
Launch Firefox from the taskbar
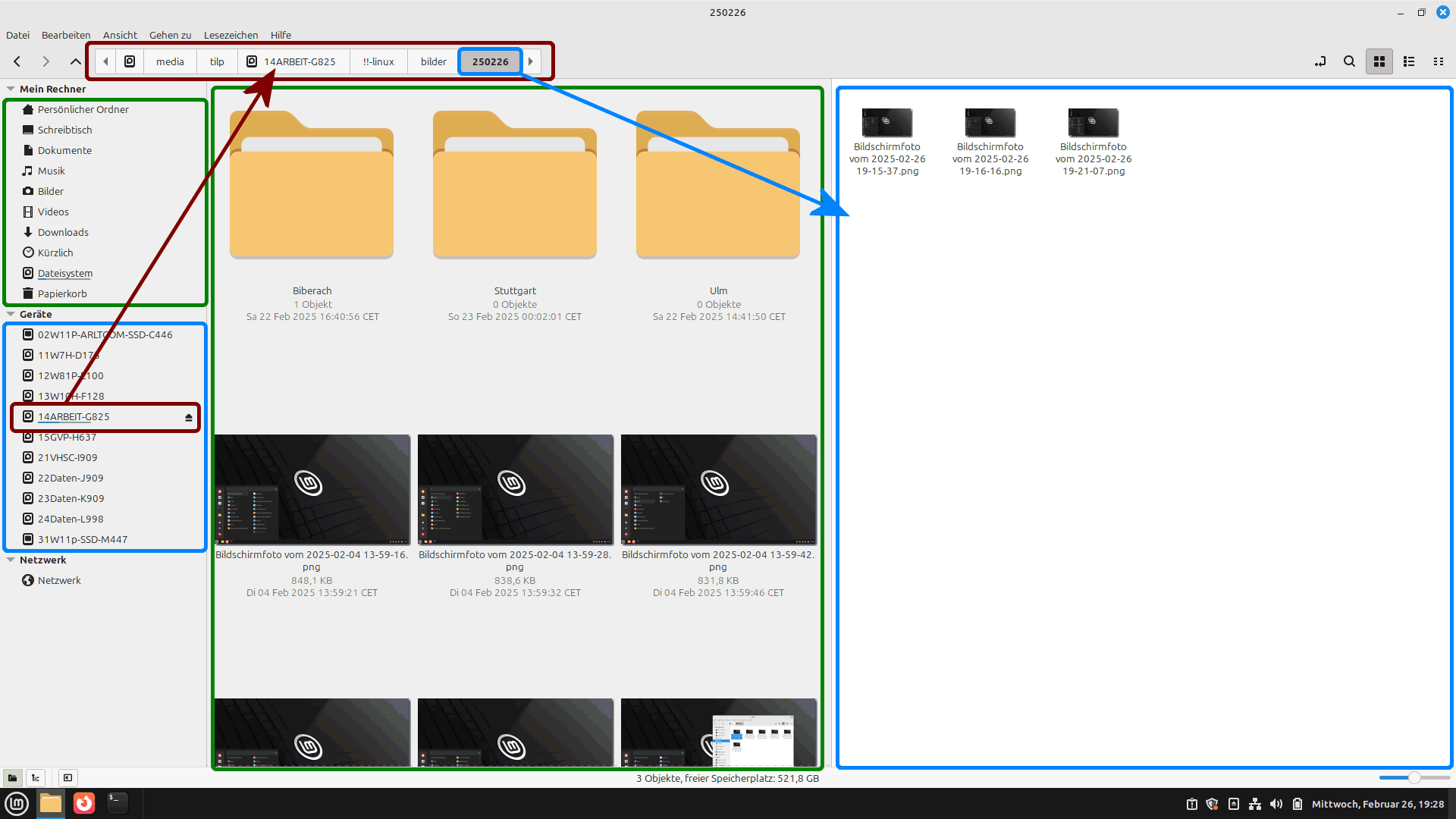(84, 803)
